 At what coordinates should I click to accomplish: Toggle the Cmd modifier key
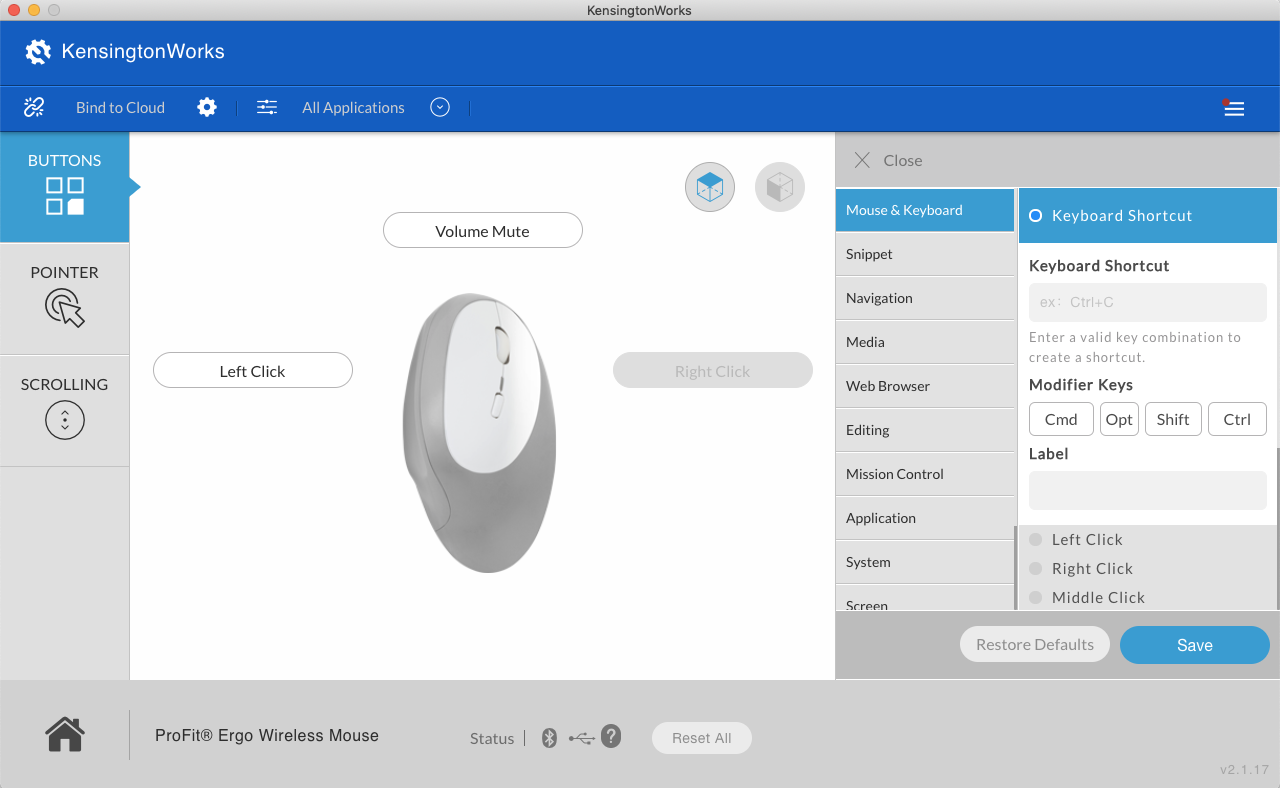click(1061, 419)
